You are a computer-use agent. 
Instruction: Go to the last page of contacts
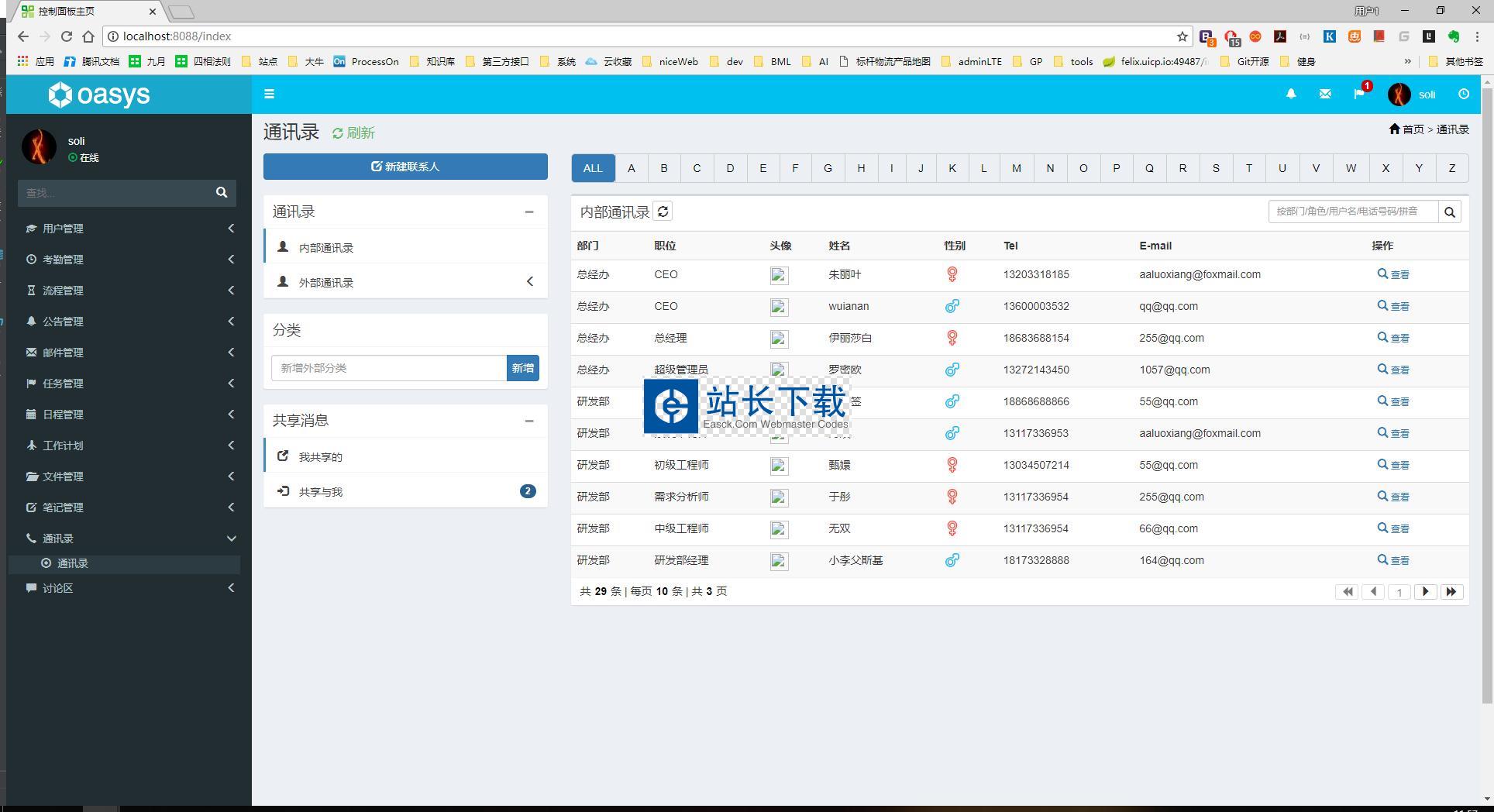(x=1451, y=592)
